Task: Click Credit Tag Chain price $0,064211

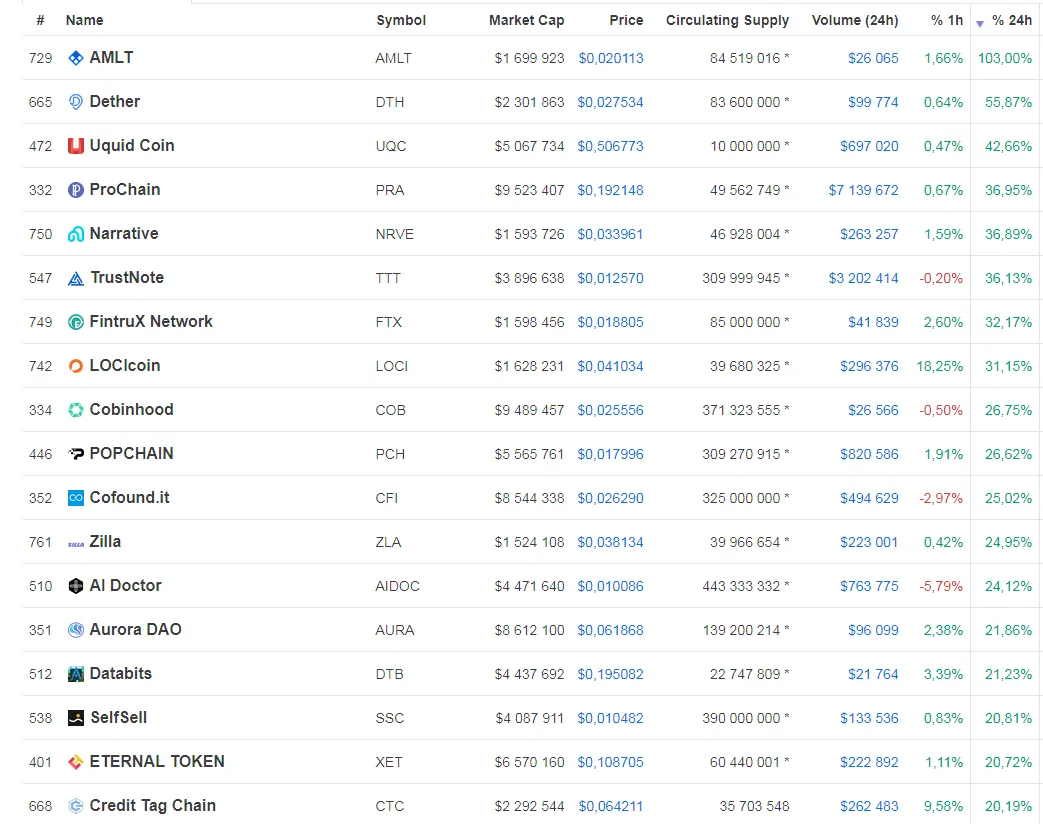Action: tap(611, 806)
